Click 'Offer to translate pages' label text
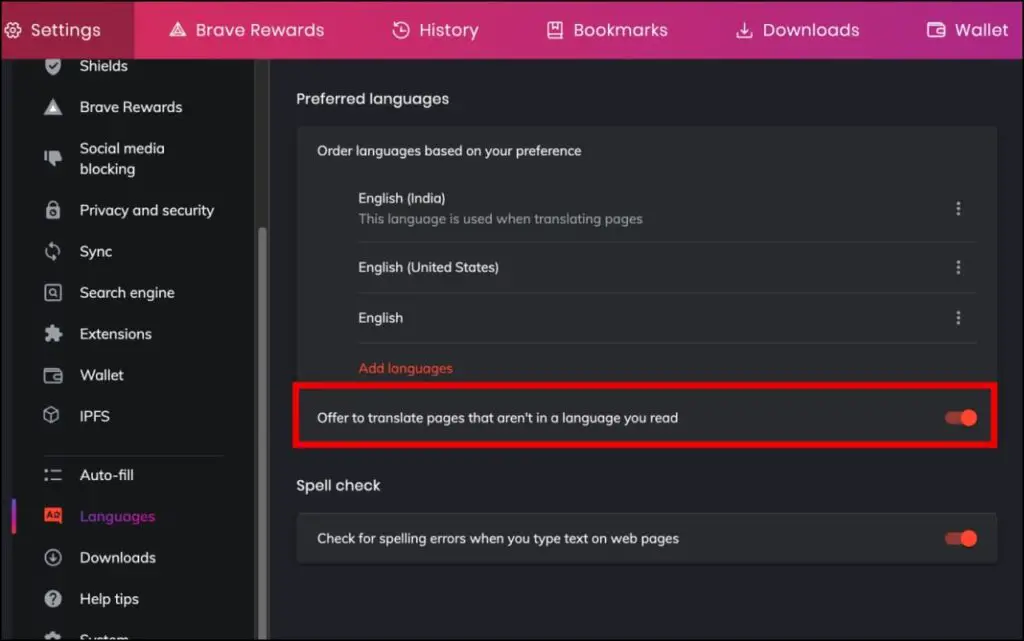Image resolution: width=1024 pixels, height=641 pixels. pos(498,418)
